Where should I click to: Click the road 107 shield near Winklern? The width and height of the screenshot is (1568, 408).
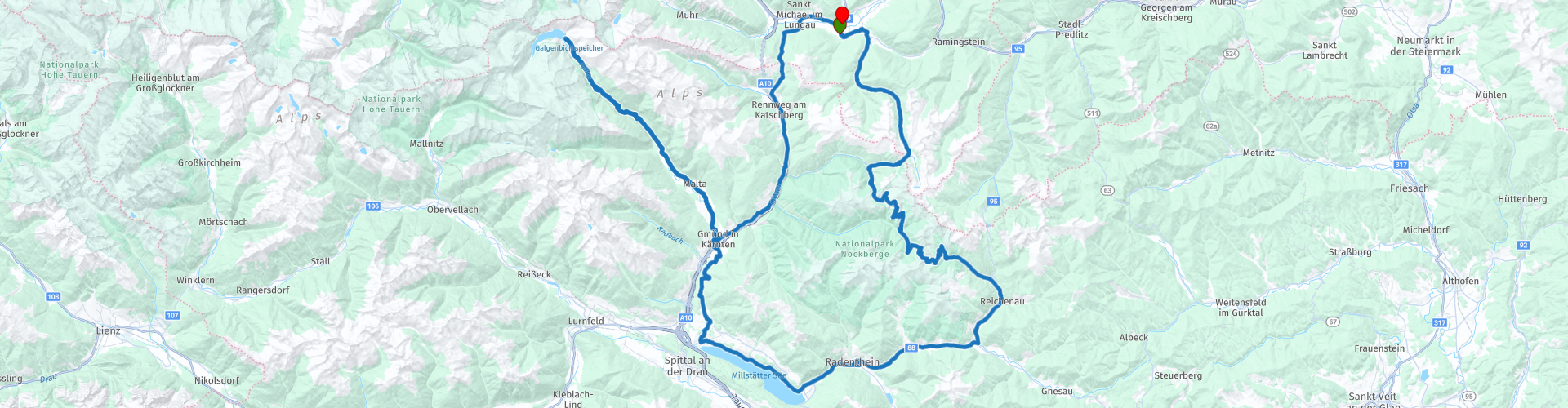pos(172,315)
